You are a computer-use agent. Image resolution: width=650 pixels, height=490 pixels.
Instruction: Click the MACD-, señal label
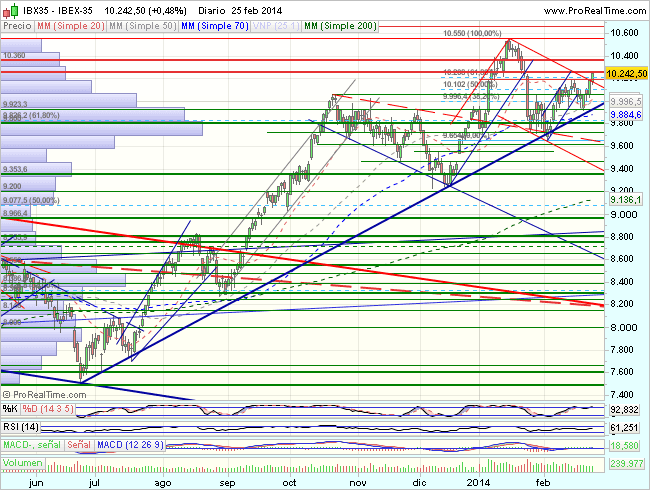pyautogui.click(x=32, y=445)
